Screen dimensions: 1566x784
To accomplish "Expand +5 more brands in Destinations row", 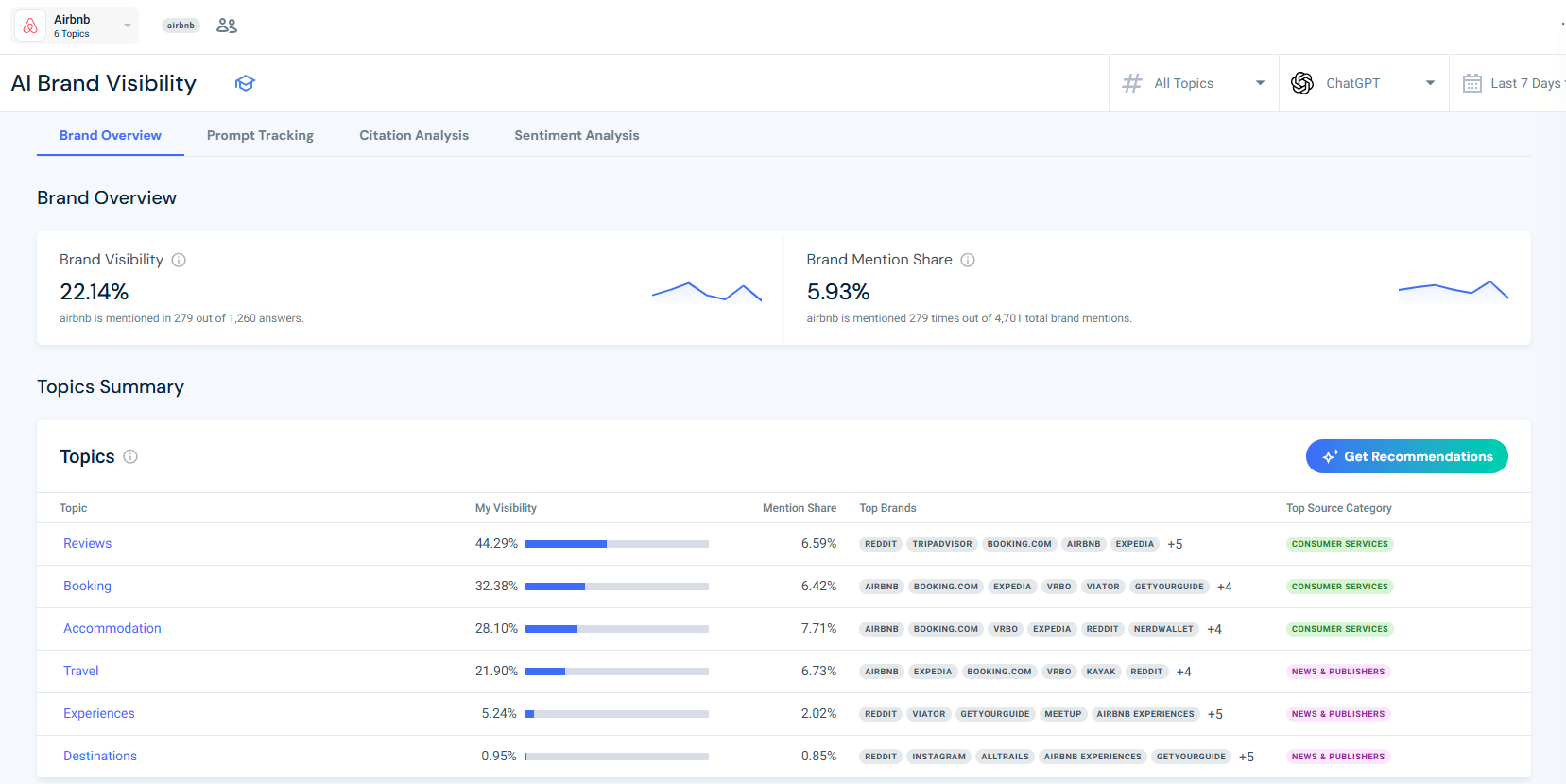I will tap(1247, 757).
